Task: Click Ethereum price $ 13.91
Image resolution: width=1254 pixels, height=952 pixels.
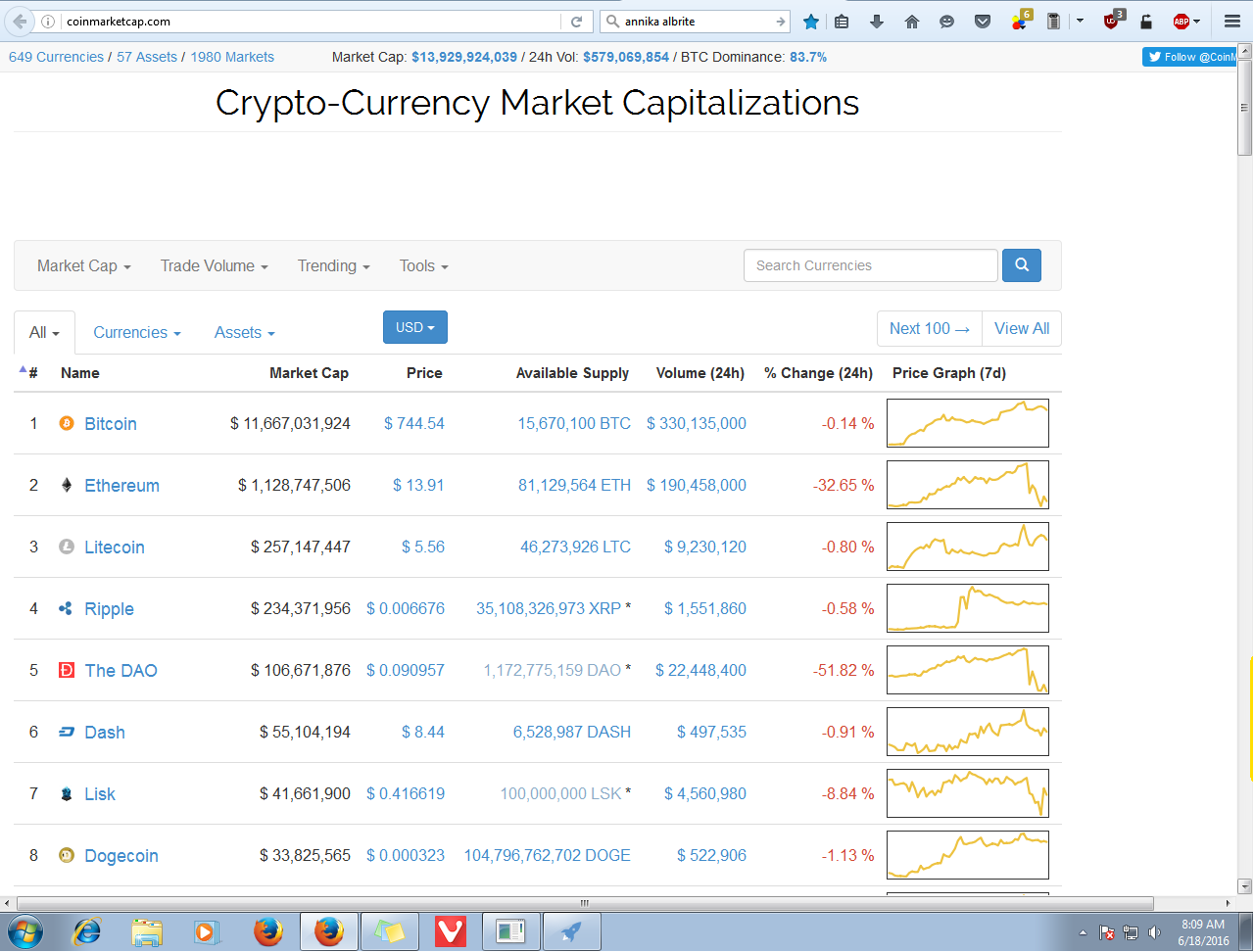Action: pos(418,485)
